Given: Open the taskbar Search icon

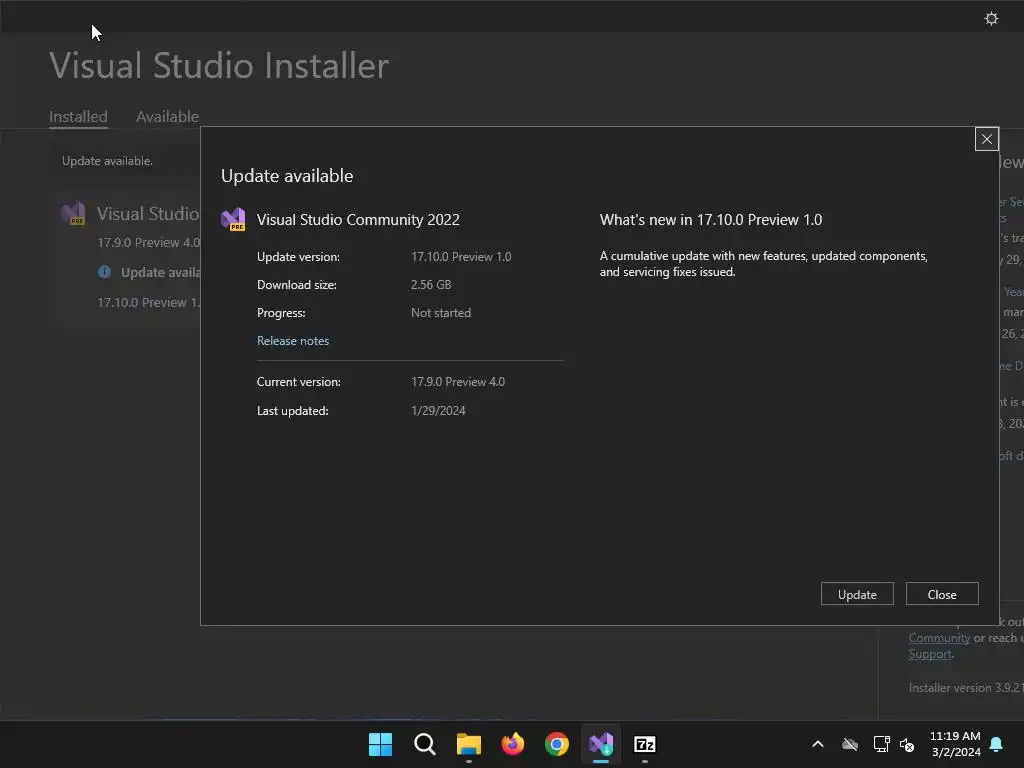Looking at the screenshot, I should [x=424, y=744].
